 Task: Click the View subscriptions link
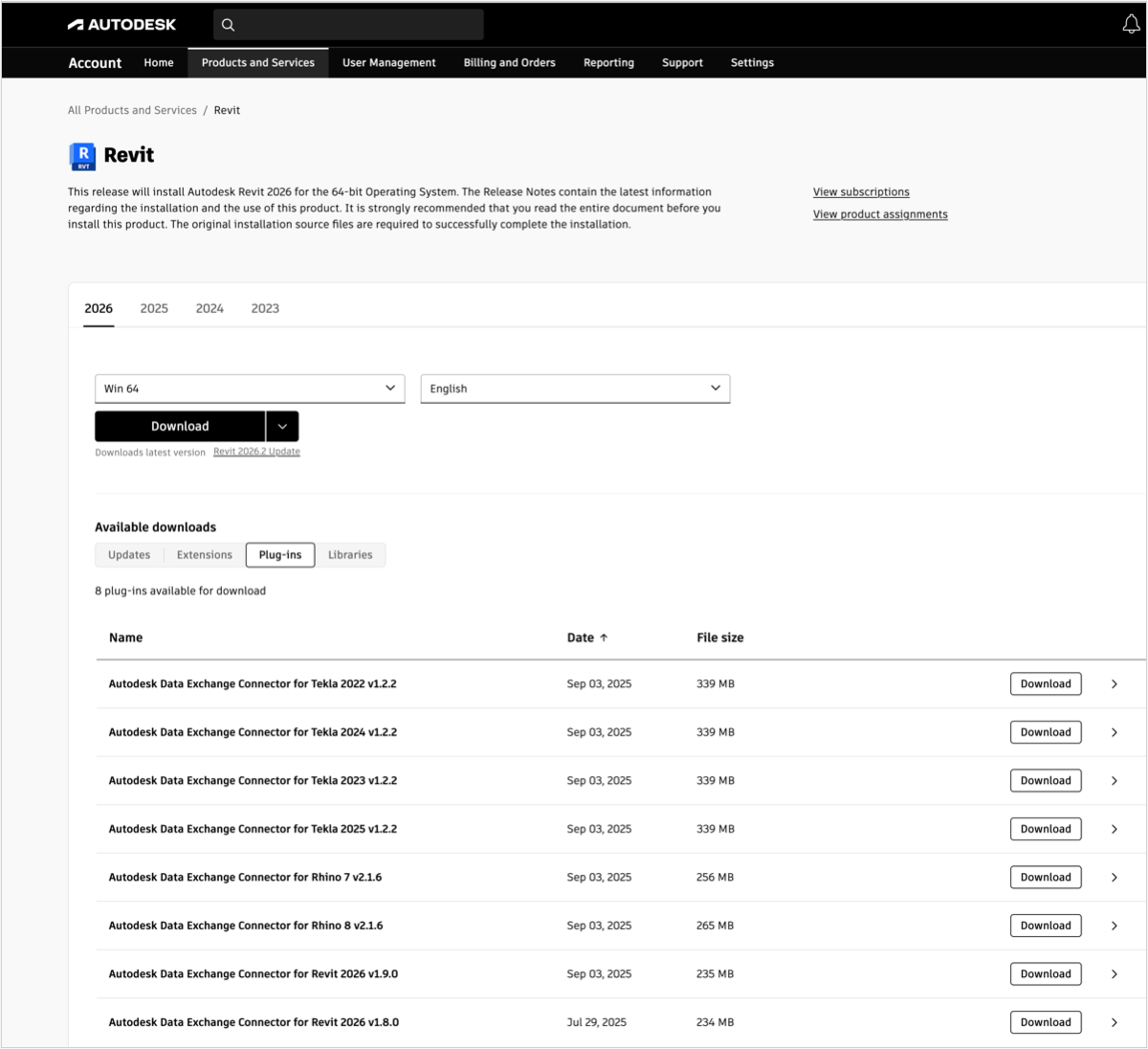point(861,192)
